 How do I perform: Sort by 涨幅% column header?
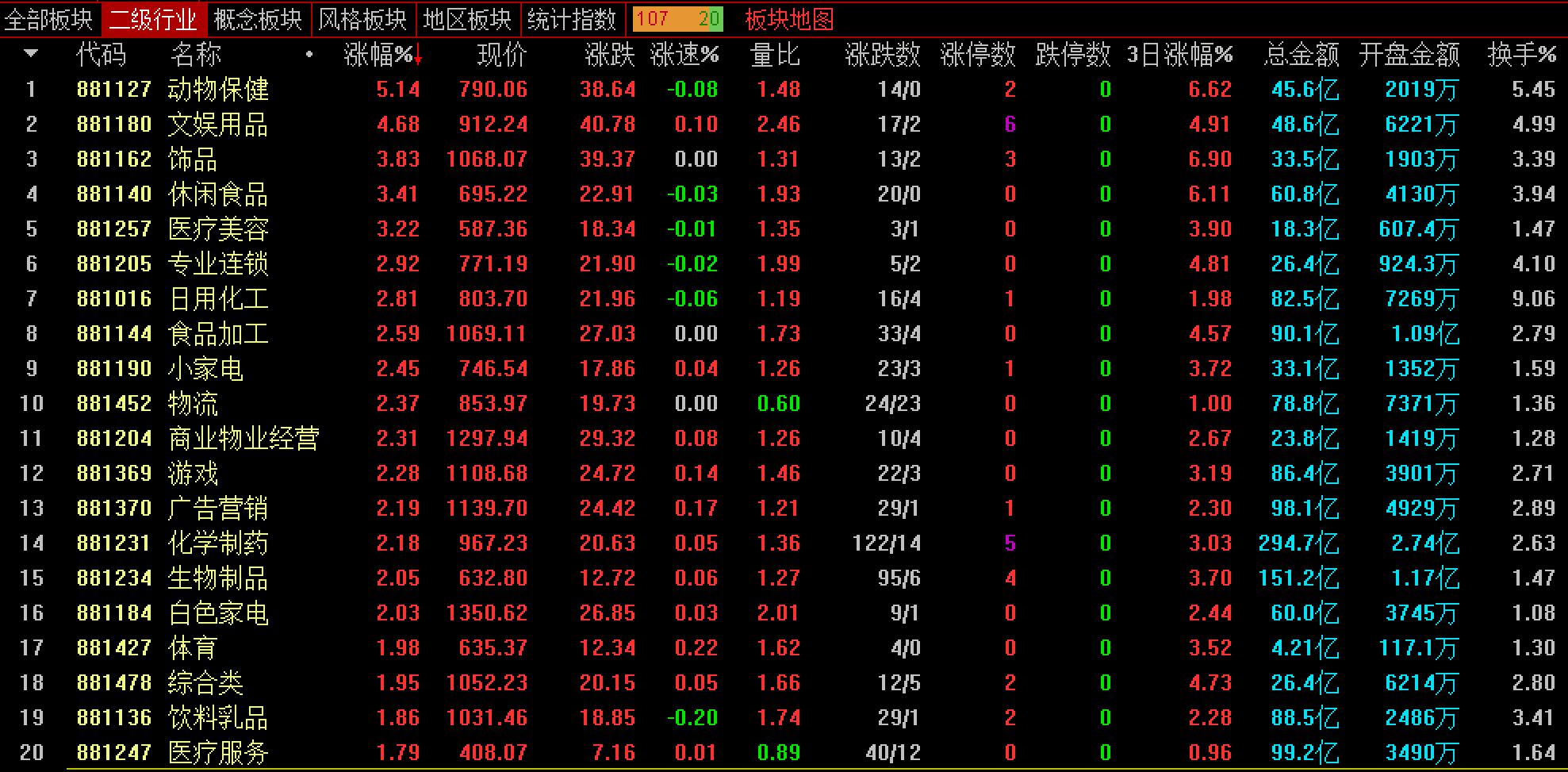382,55
